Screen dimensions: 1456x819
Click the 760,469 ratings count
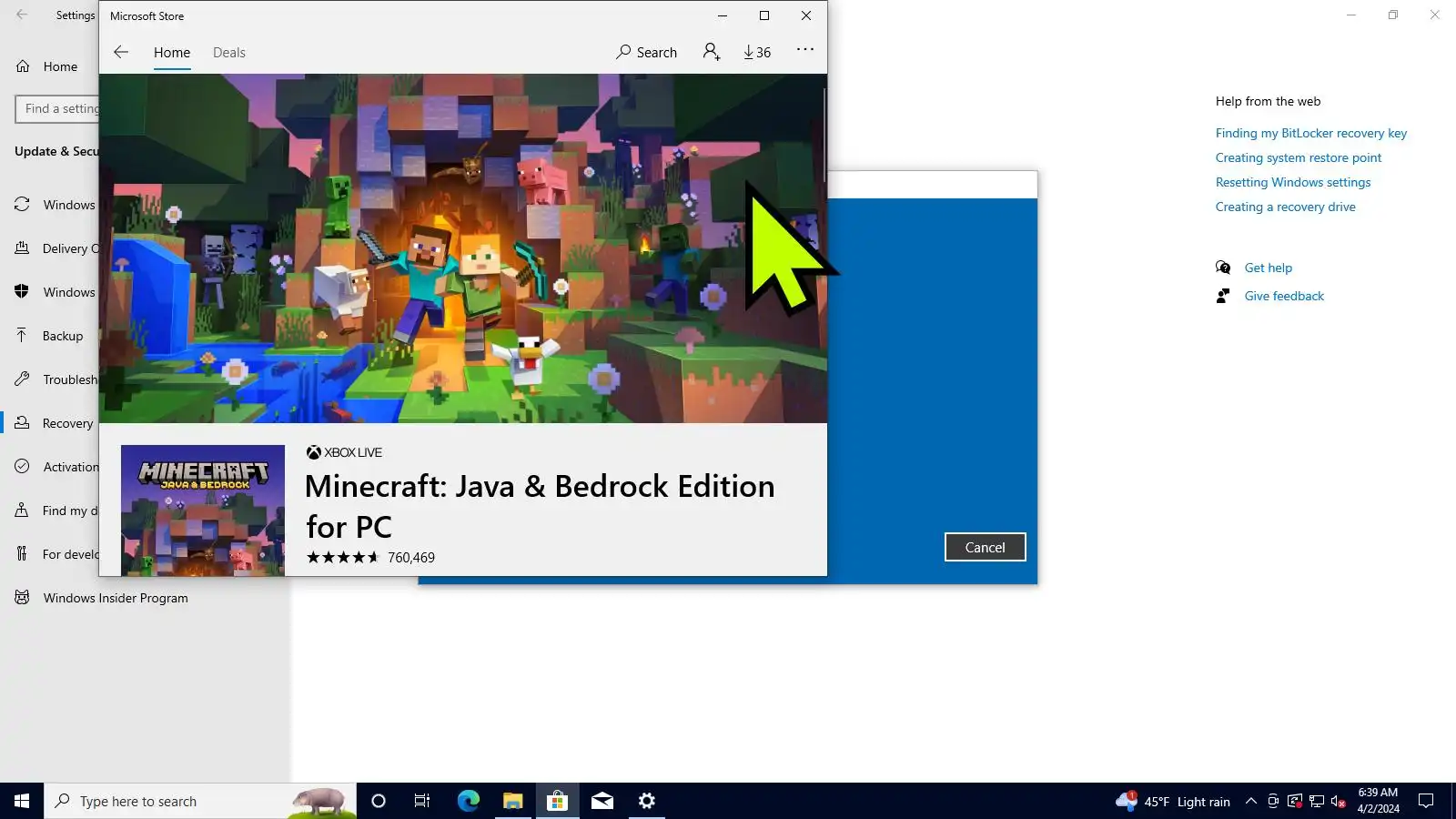click(x=411, y=557)
